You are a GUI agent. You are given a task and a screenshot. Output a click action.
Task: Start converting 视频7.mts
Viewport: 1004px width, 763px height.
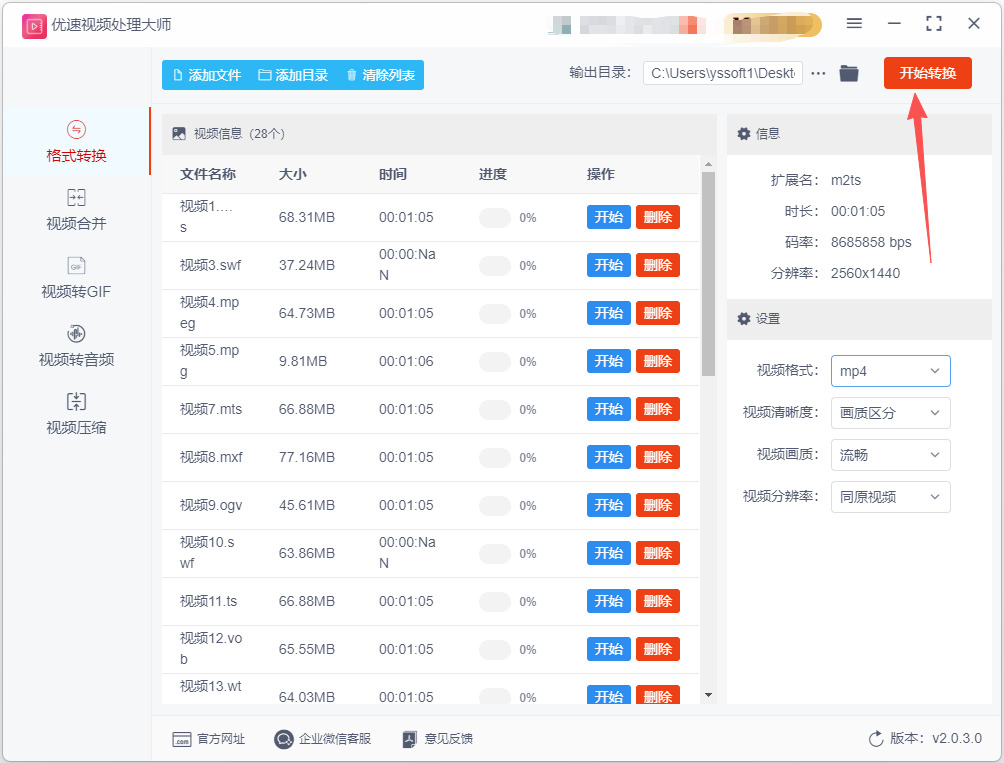pyautogui.click(x=608, y=409)
